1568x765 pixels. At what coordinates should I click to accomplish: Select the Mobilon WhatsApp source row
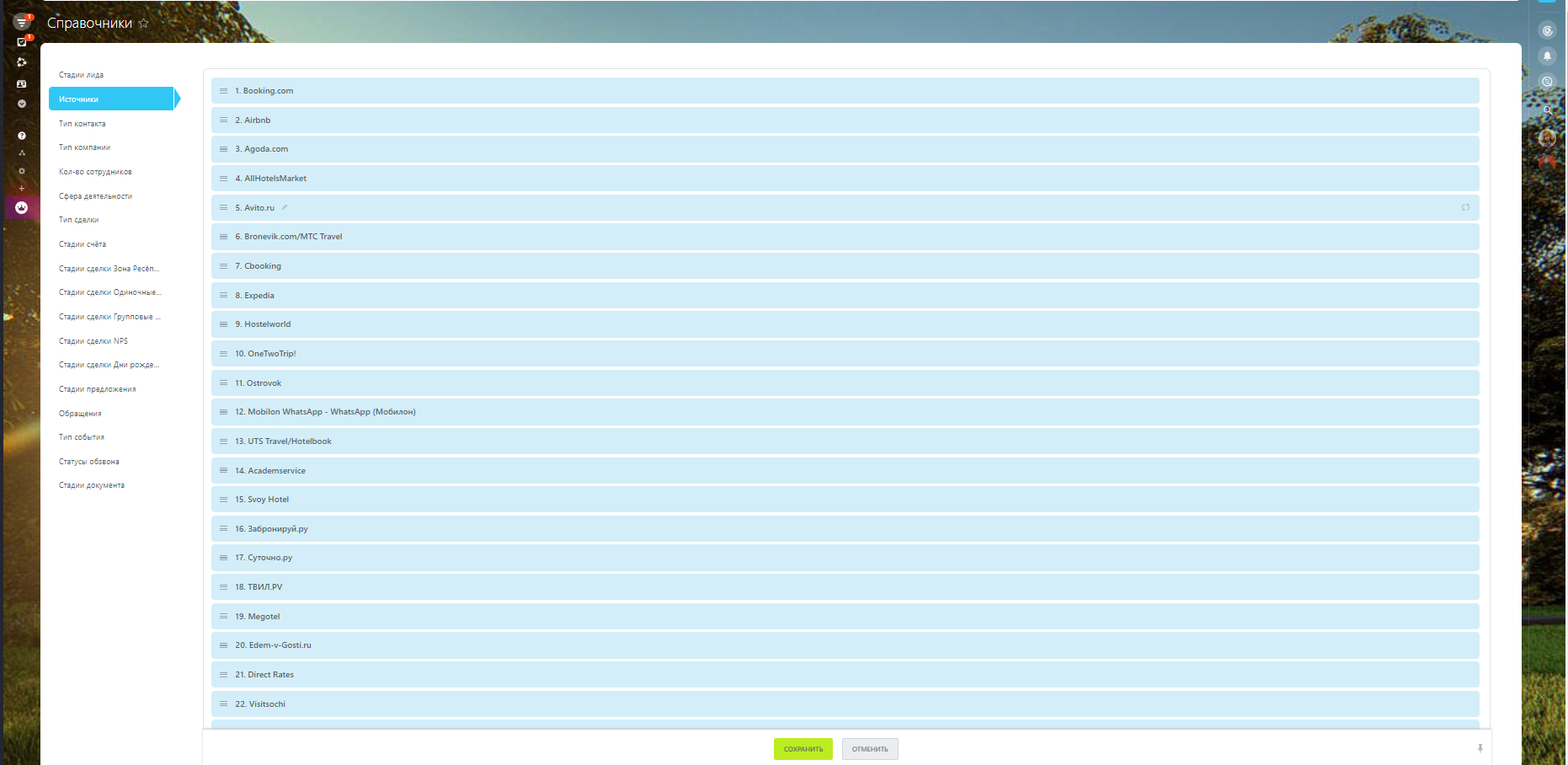845,412
